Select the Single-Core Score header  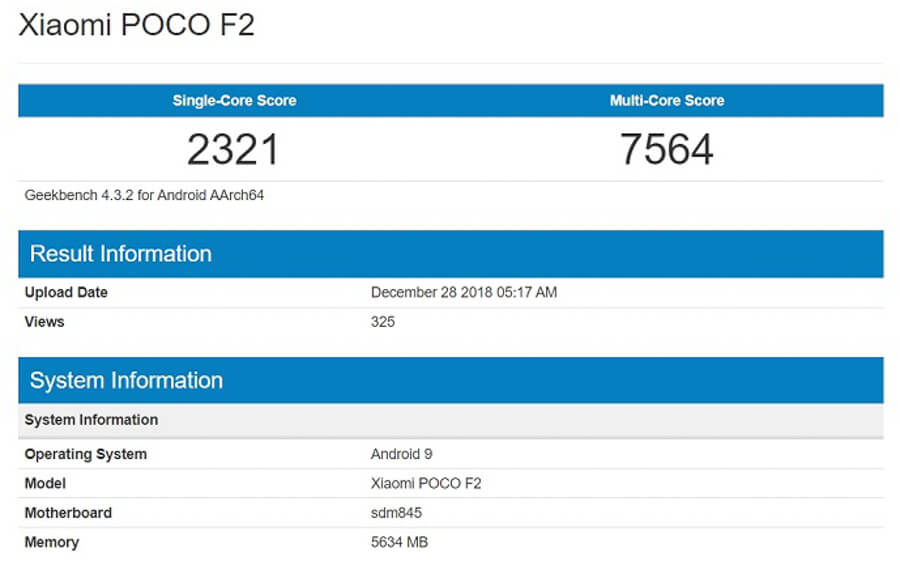[234, 101]
